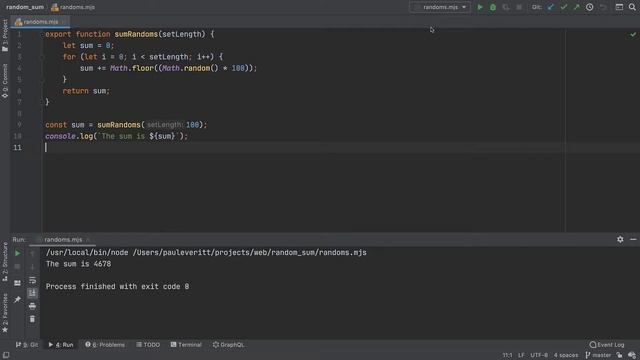Collapse the for loop fold marker
Image resolution: width=640 pixels, height=360 pixels.
42,57
